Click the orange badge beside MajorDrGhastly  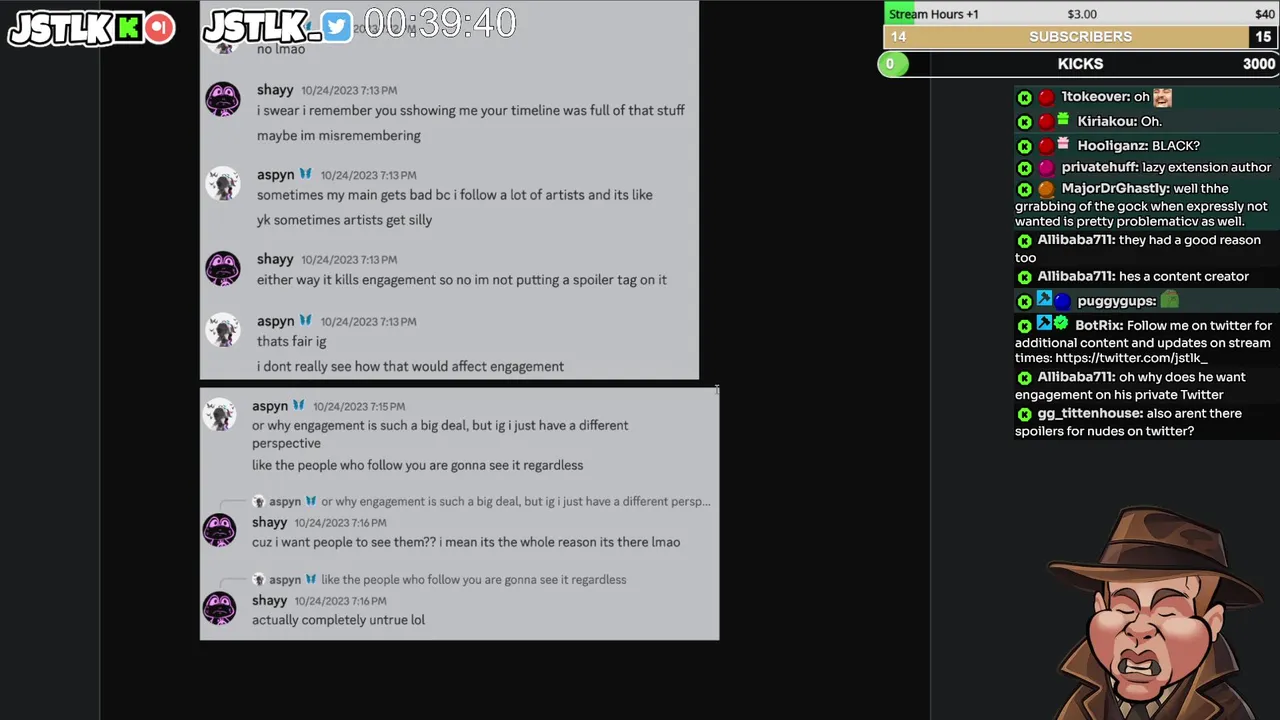click(1046, 189)
